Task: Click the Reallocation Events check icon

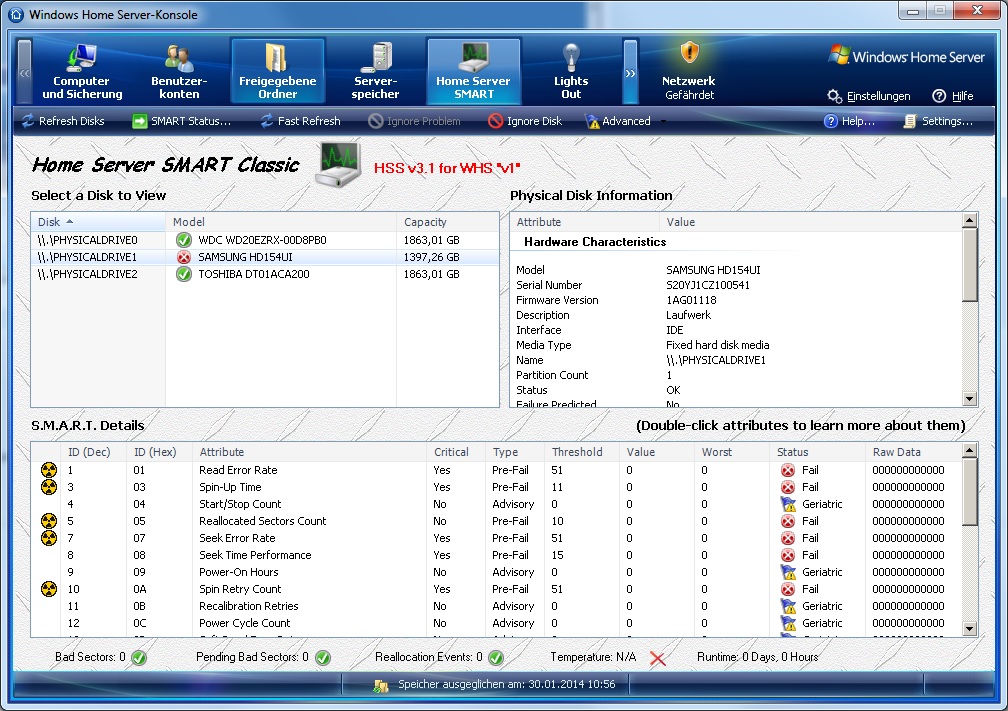Action: point(496,658)
